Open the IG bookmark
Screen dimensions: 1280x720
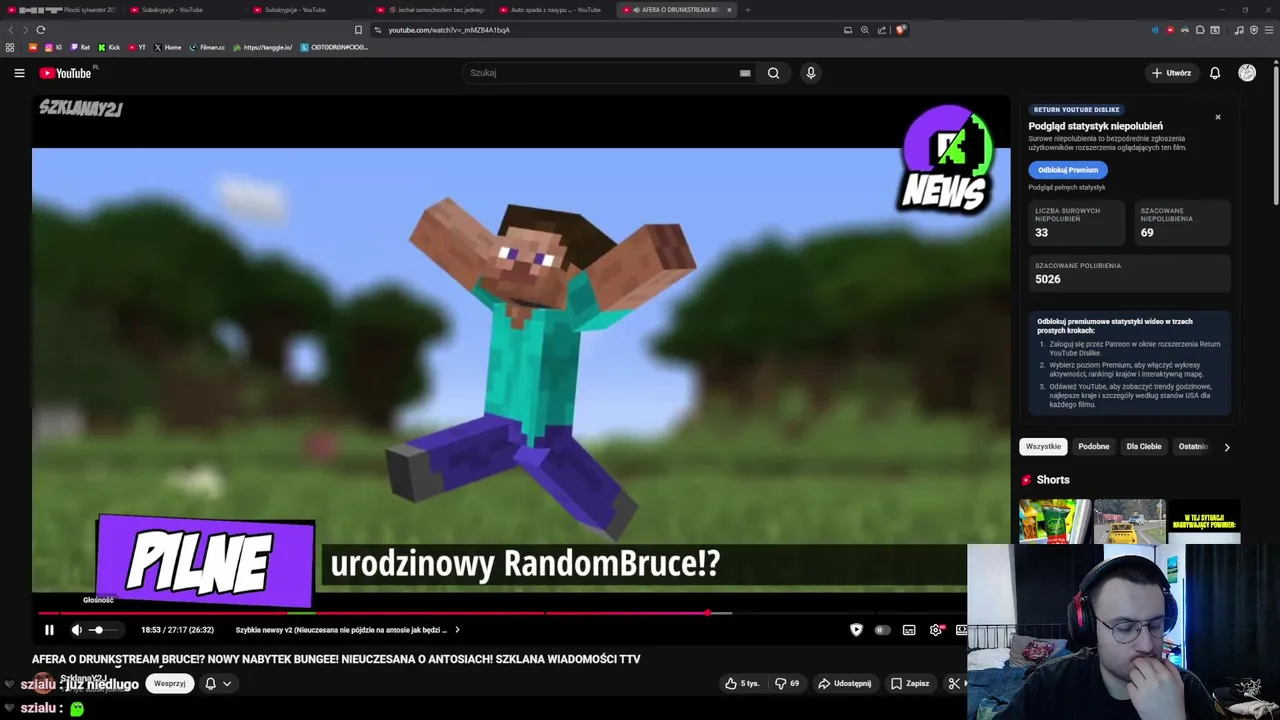[x=54, y=47]
